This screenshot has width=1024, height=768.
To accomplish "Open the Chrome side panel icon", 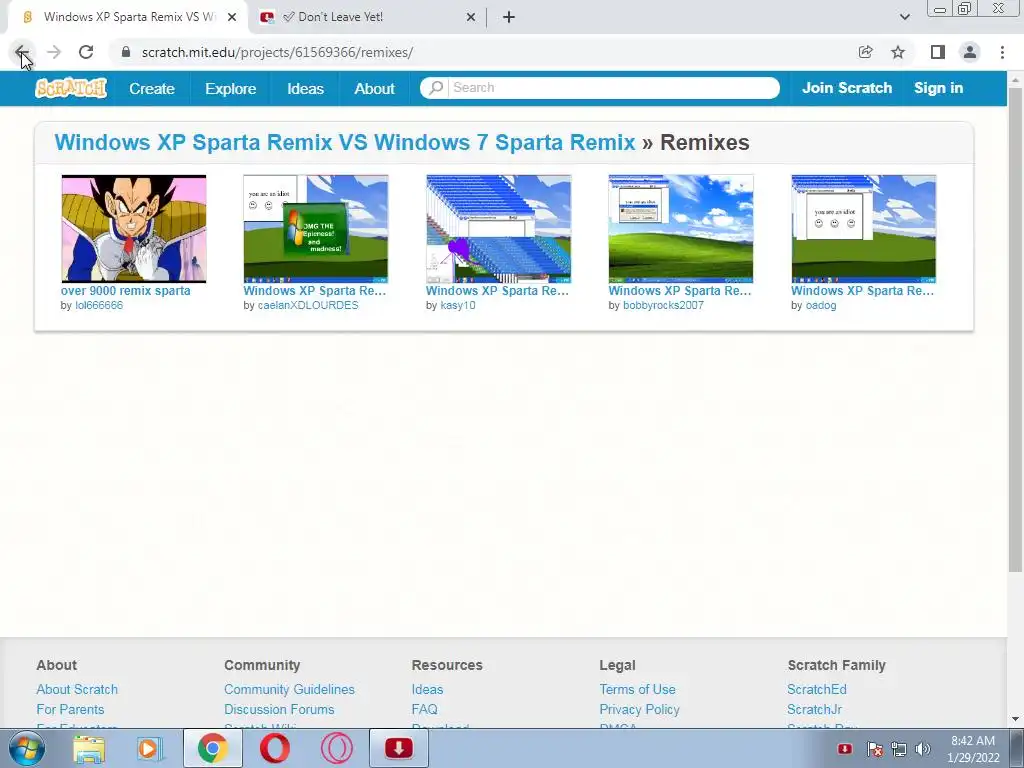I will point(938,52).
